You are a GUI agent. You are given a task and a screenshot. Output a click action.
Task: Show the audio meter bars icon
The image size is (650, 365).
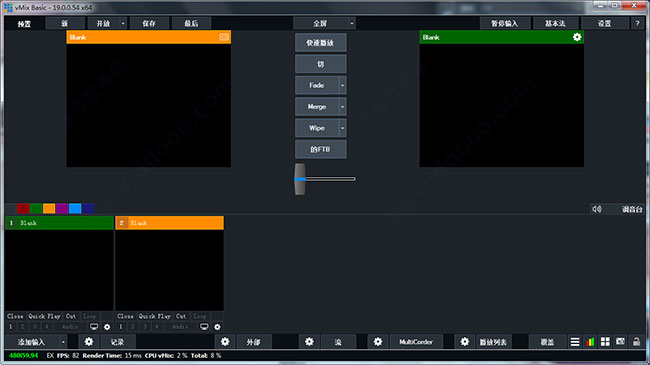click(590, 342)
